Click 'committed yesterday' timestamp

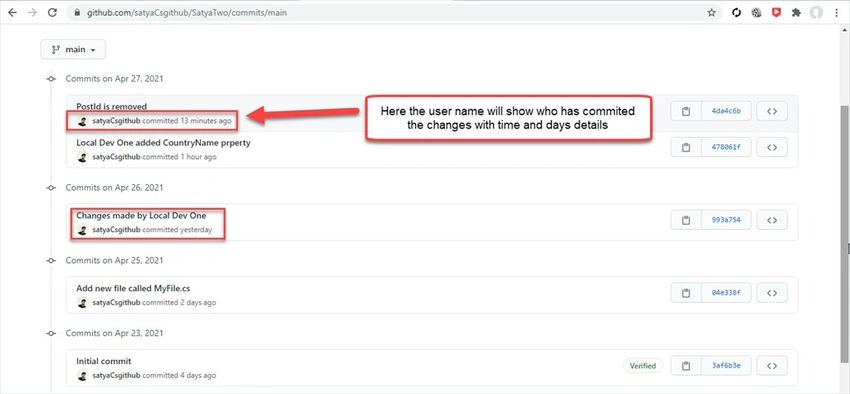[x=177, y=230]
